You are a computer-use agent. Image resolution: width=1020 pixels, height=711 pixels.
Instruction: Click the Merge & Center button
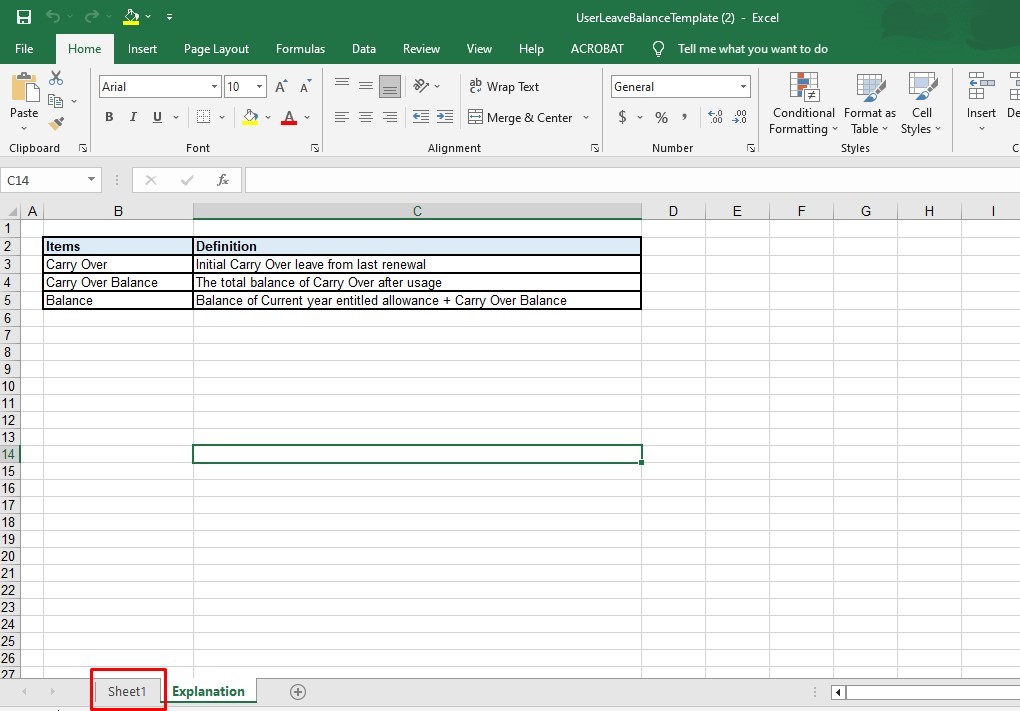pos(519,118)
